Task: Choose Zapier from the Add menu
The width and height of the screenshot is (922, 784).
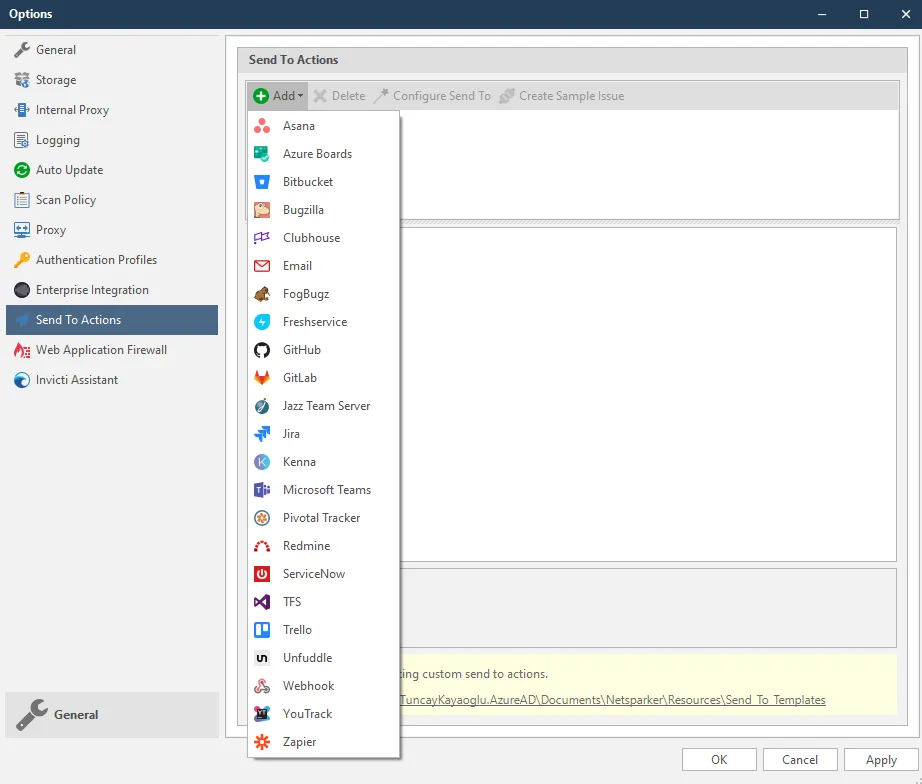Action: (323, 742)
